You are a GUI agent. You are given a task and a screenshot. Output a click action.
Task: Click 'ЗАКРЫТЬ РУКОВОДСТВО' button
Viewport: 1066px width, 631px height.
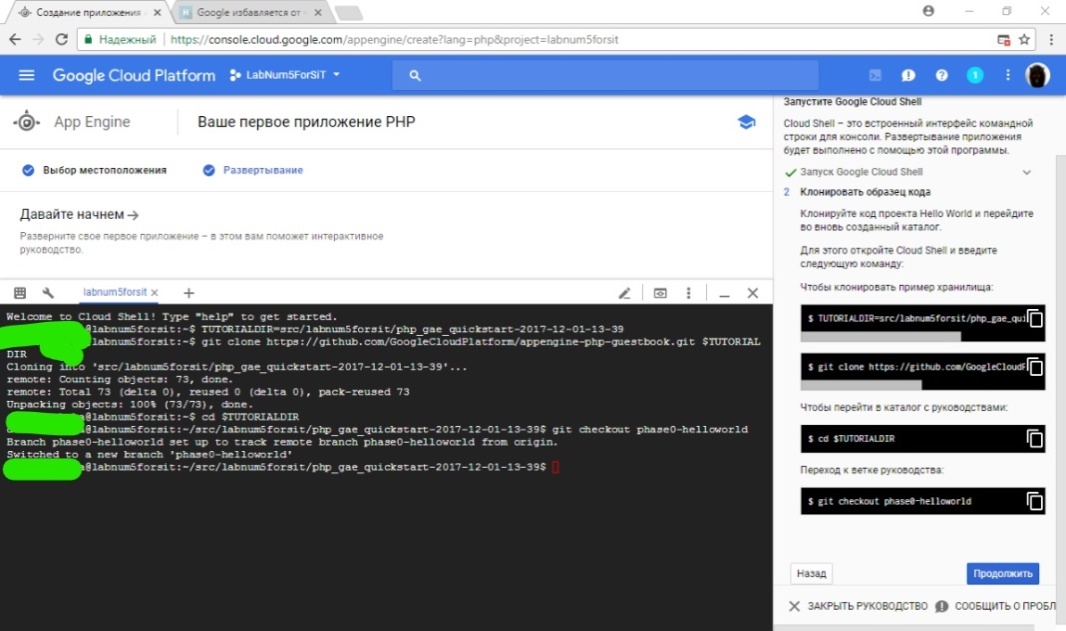coord(858,606)
